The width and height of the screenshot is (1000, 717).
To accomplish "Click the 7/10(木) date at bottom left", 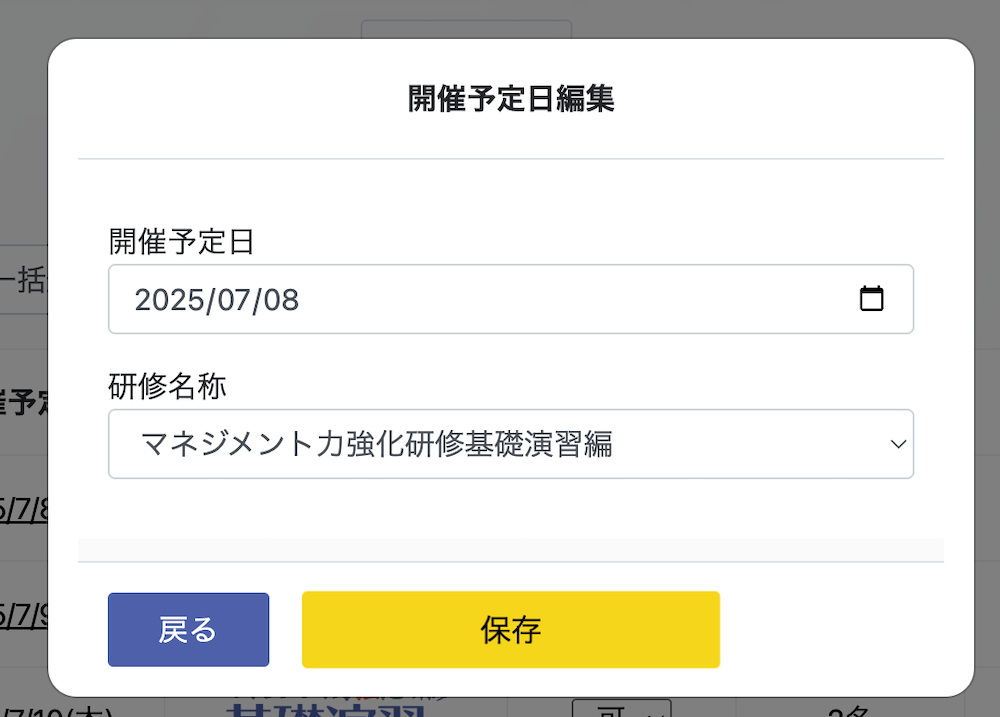I will point(57,711).
